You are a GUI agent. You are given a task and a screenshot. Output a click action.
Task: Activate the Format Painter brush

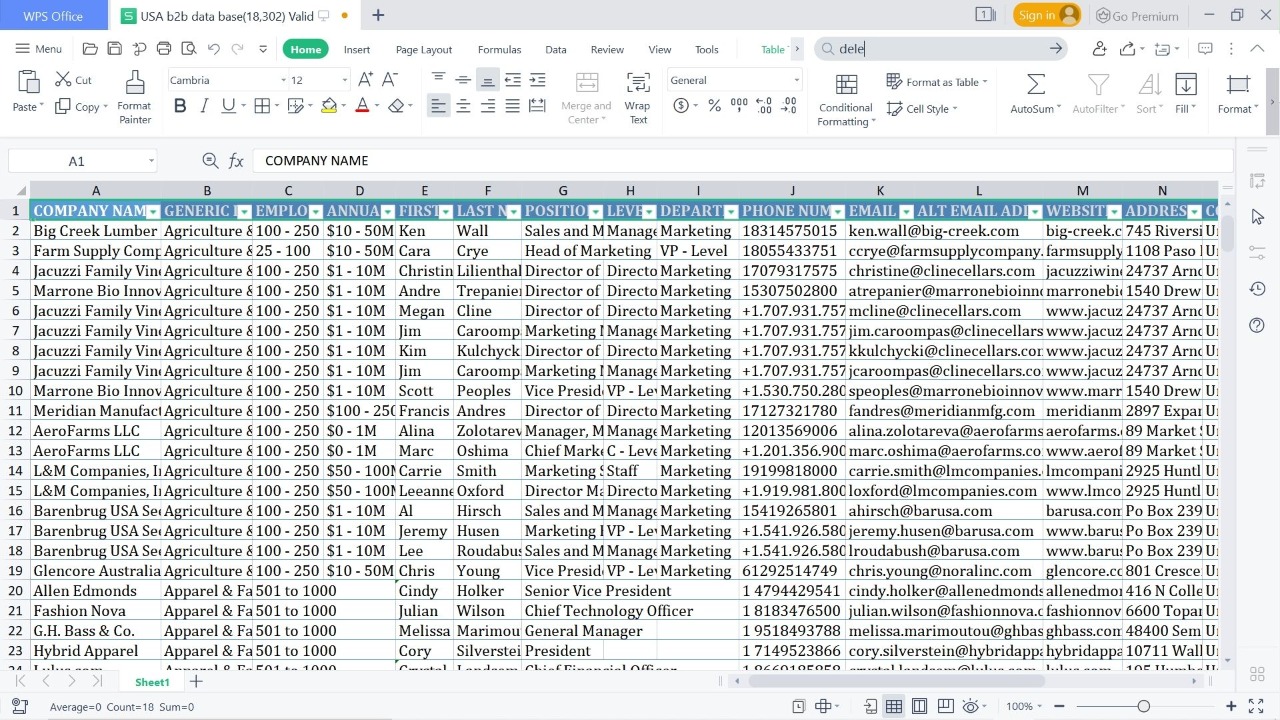[134, 98]
